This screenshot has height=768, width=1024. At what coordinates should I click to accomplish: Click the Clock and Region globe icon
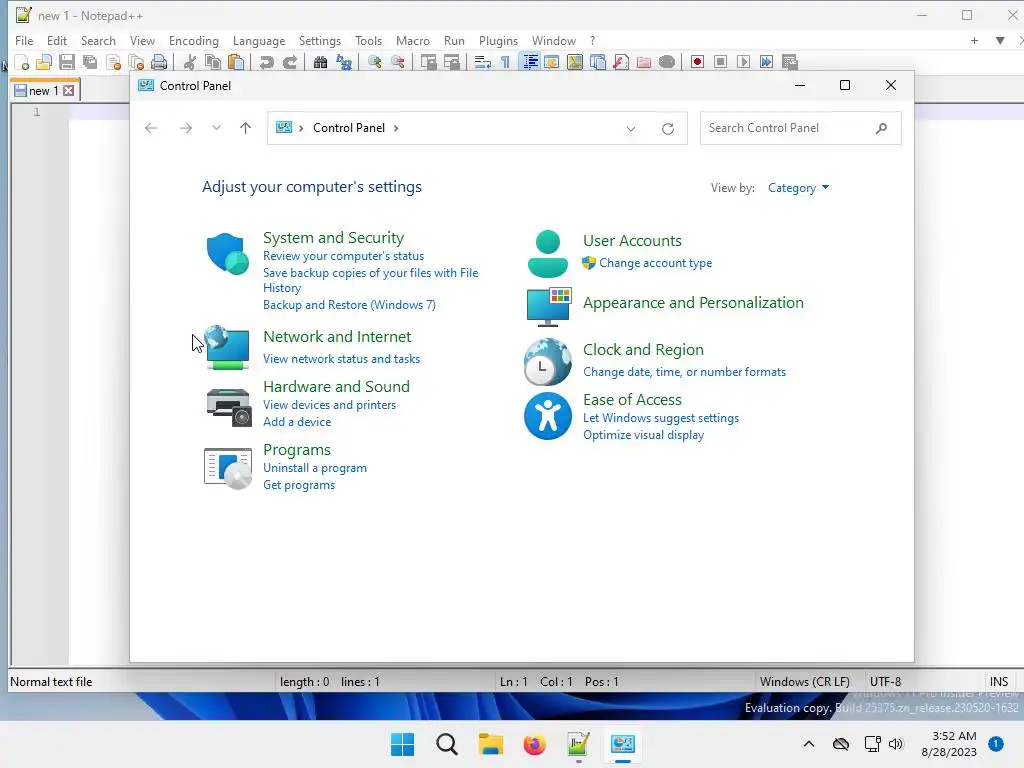(x=547, y=361)
